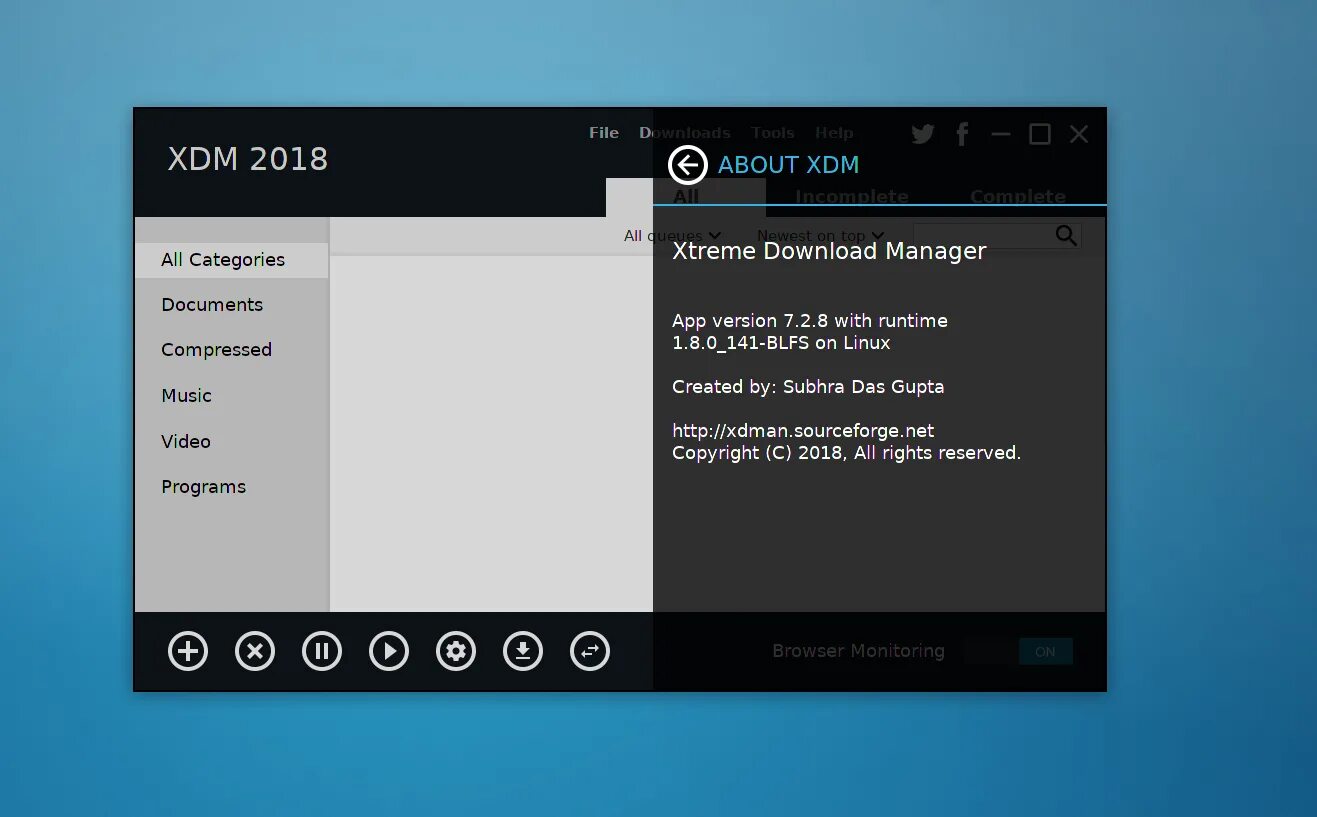The height and width of the screenshot is (817, 1317).
Task: Click the Xtreme Download Manager title text
Action: [x=829, y=251]
